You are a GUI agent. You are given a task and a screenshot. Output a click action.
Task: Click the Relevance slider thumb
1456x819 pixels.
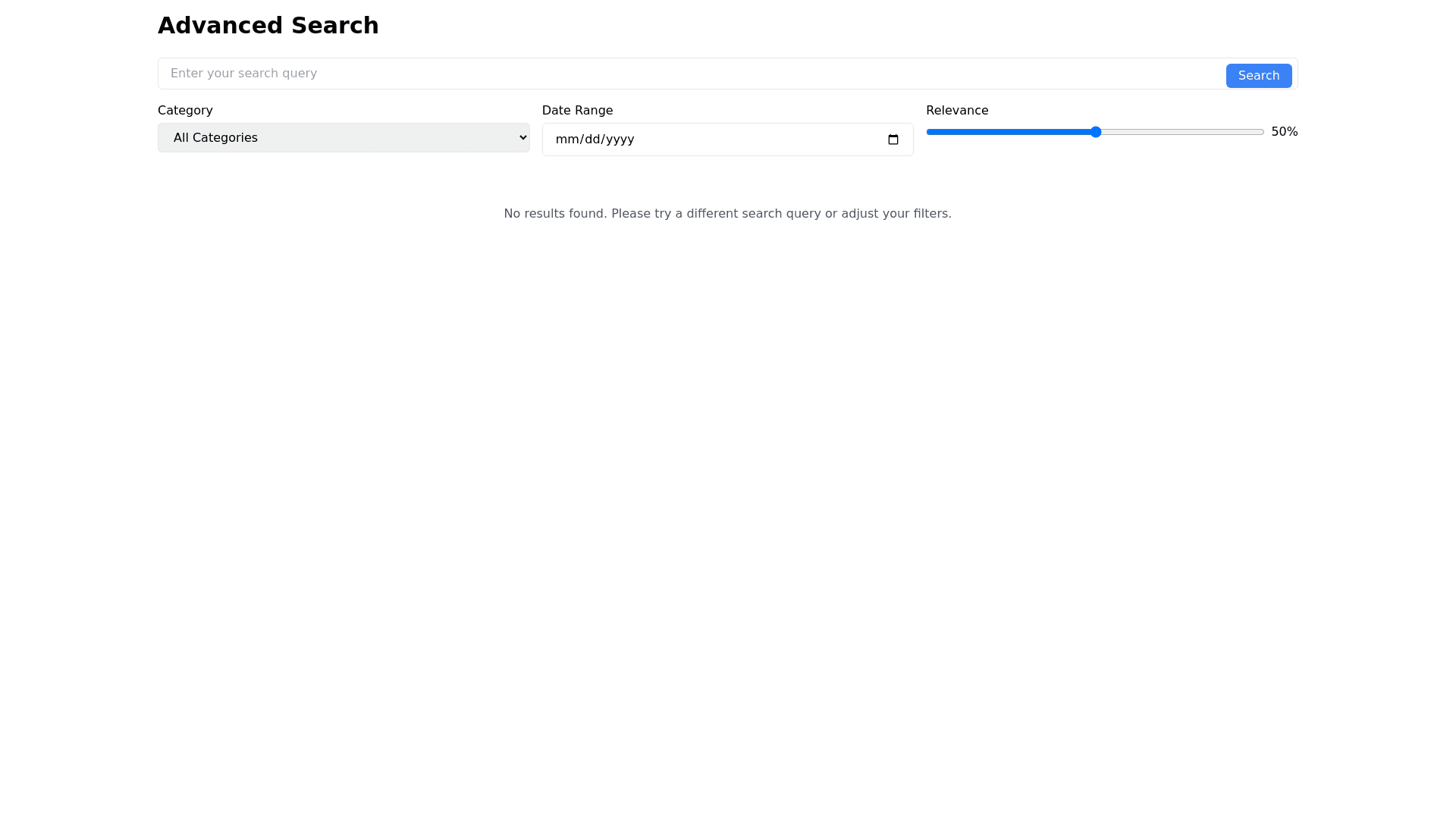click(x=1095, y=132)
